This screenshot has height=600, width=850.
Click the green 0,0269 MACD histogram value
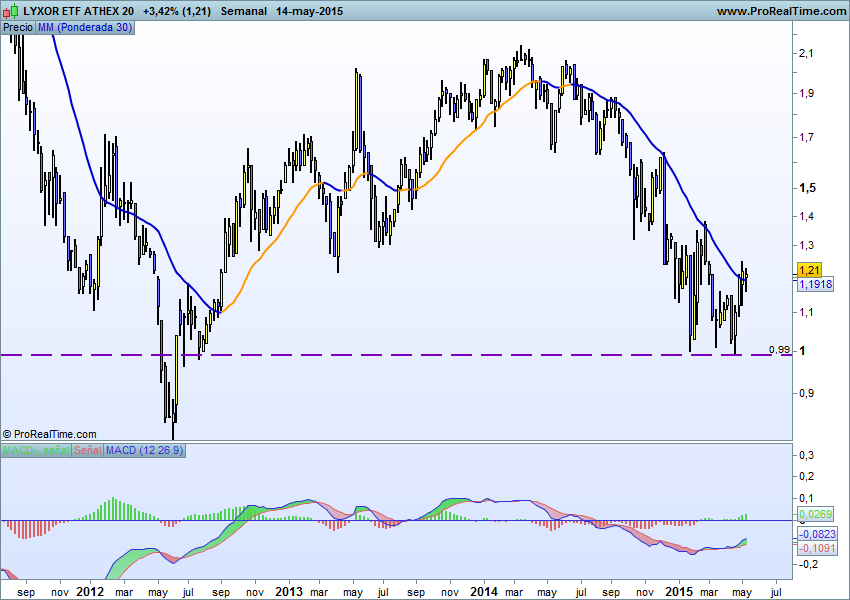813,514
